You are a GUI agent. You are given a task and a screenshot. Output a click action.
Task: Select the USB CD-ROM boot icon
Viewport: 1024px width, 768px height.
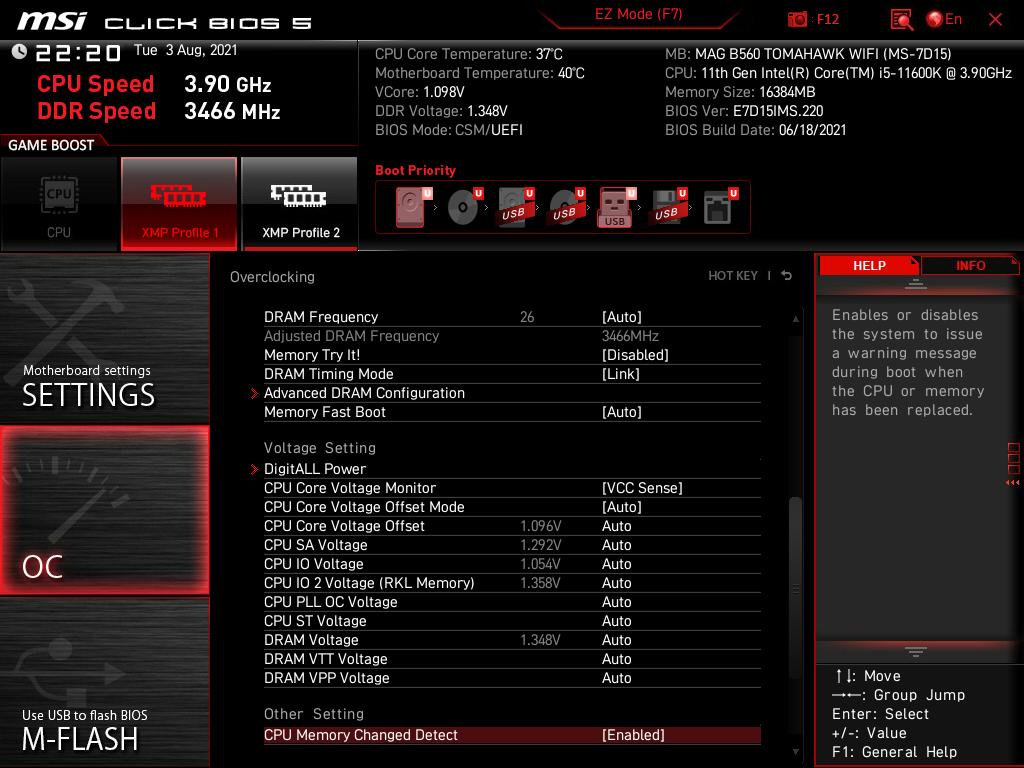pos(567,207)
